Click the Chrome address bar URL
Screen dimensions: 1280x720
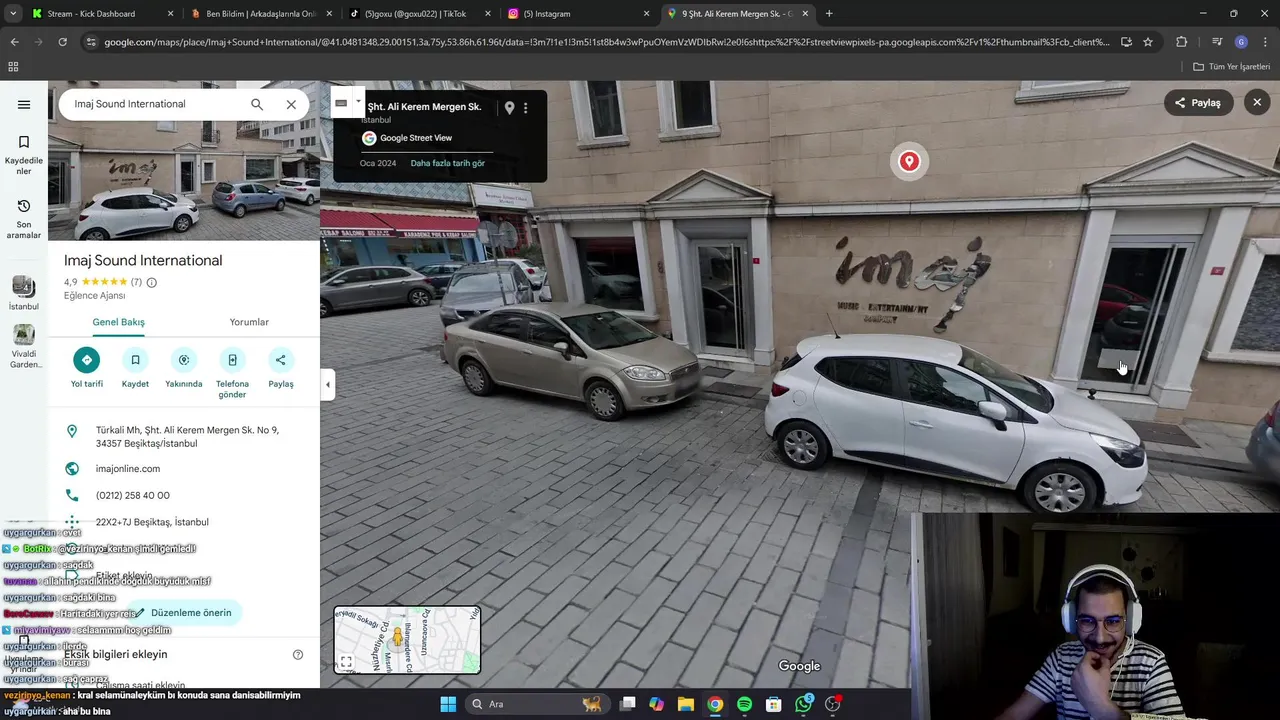(606, 42)
